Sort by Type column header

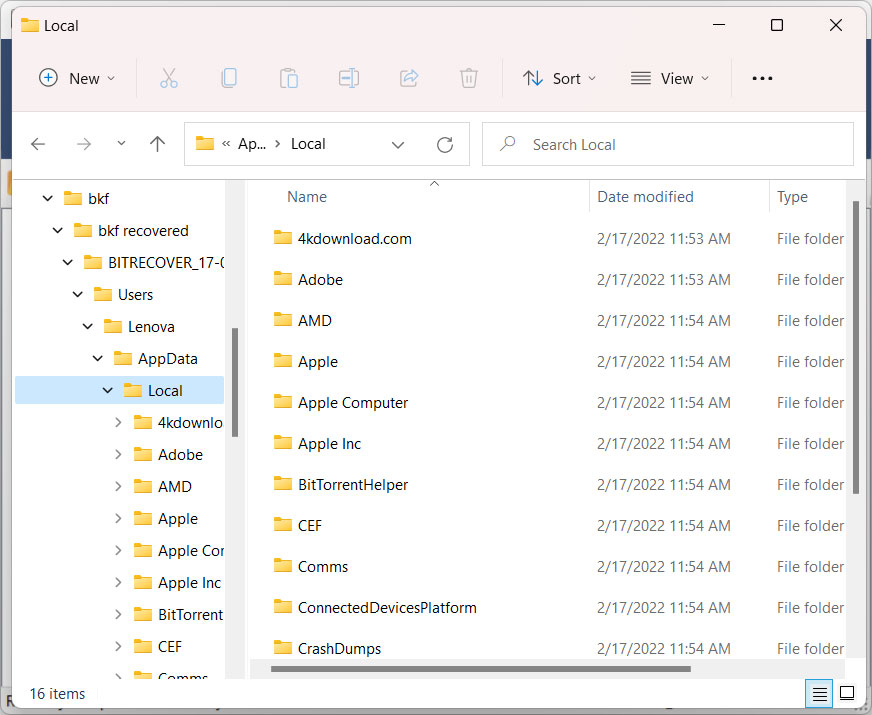coord(792,197)
